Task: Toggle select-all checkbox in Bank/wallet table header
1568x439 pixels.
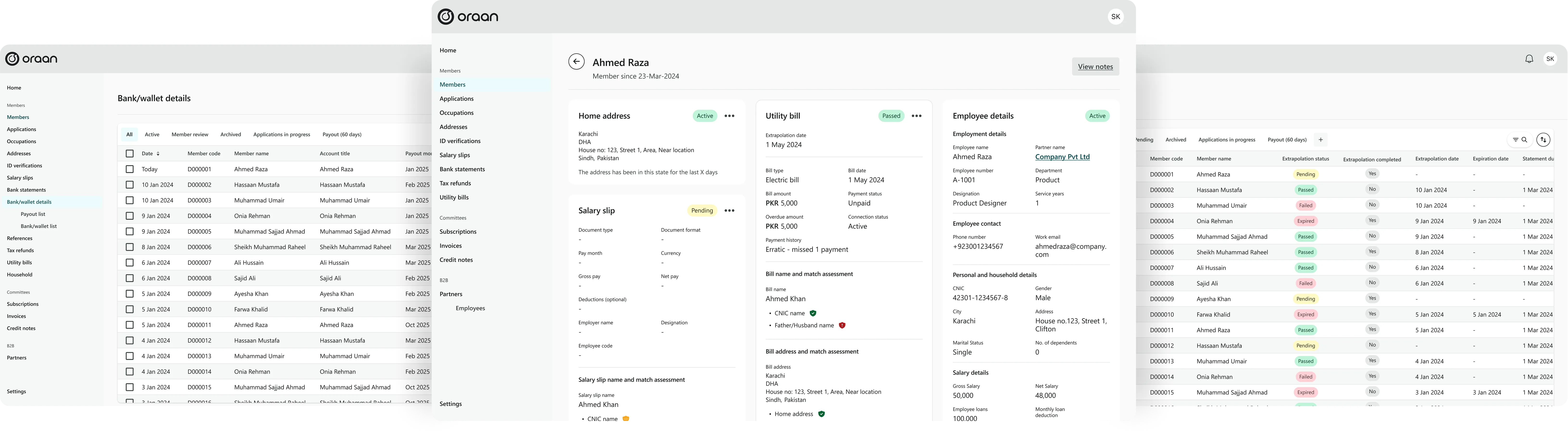Action: click(129, 153)
